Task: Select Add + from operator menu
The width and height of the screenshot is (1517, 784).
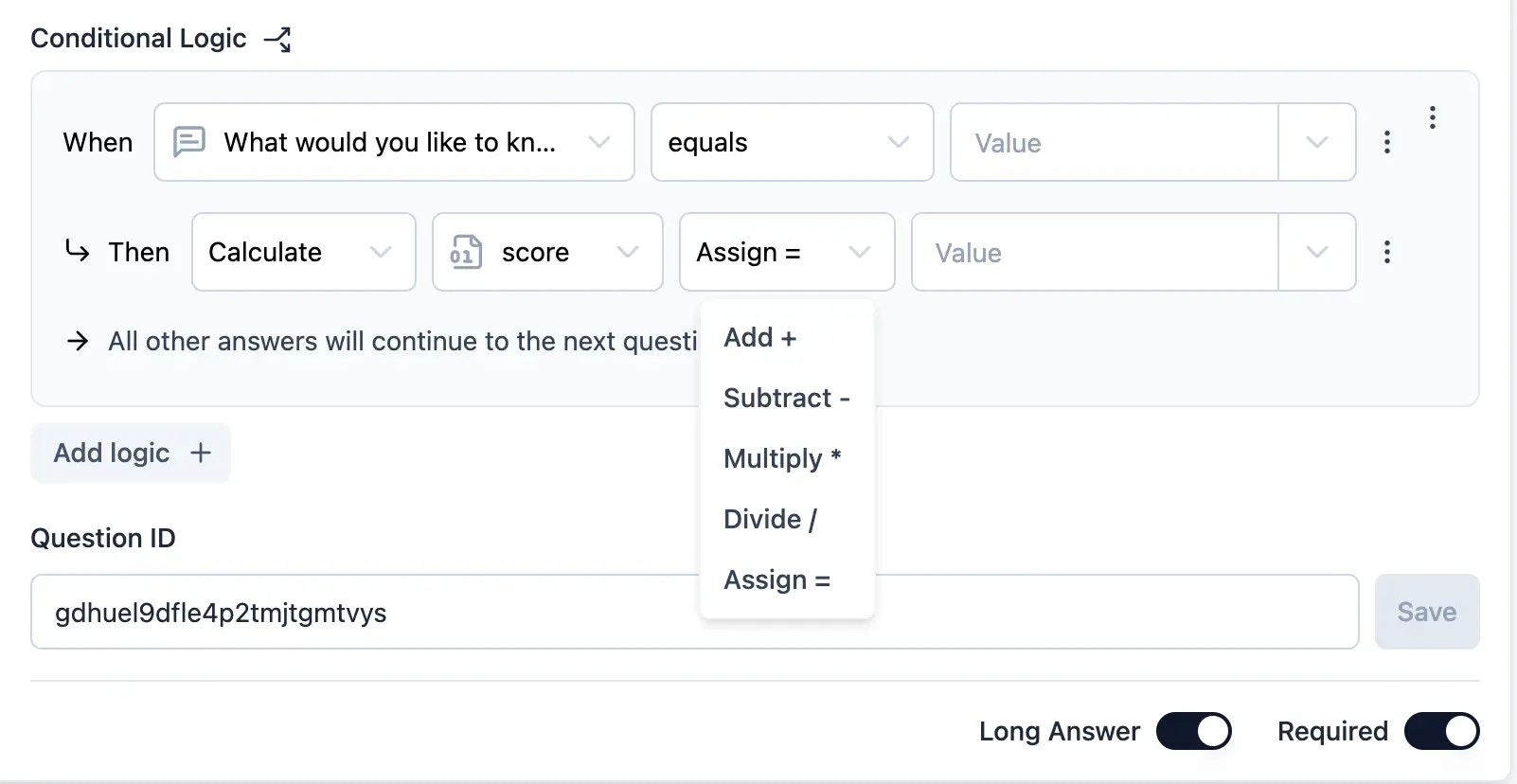Action: coord(760,338)
